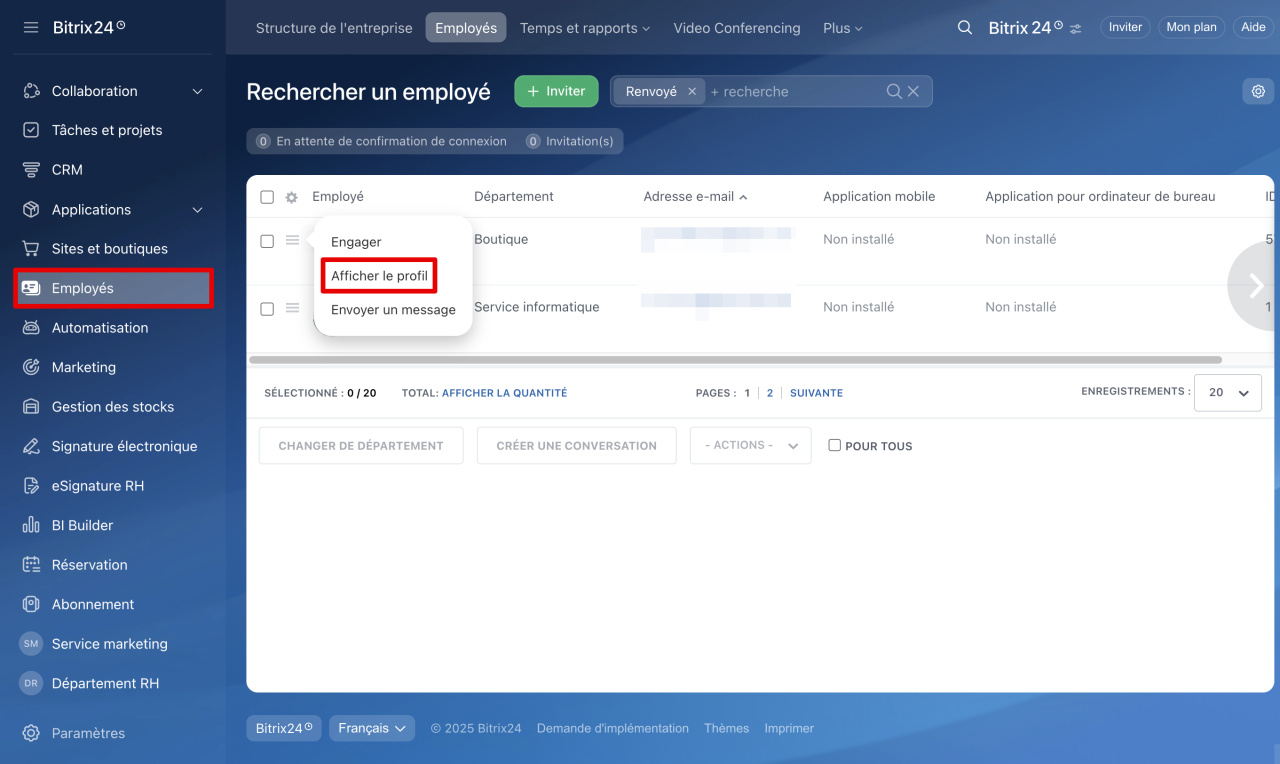Viewport: 1280px width, 764px height.
Task: Open Département RH DR avatar
Action: [x=31, y=683]
